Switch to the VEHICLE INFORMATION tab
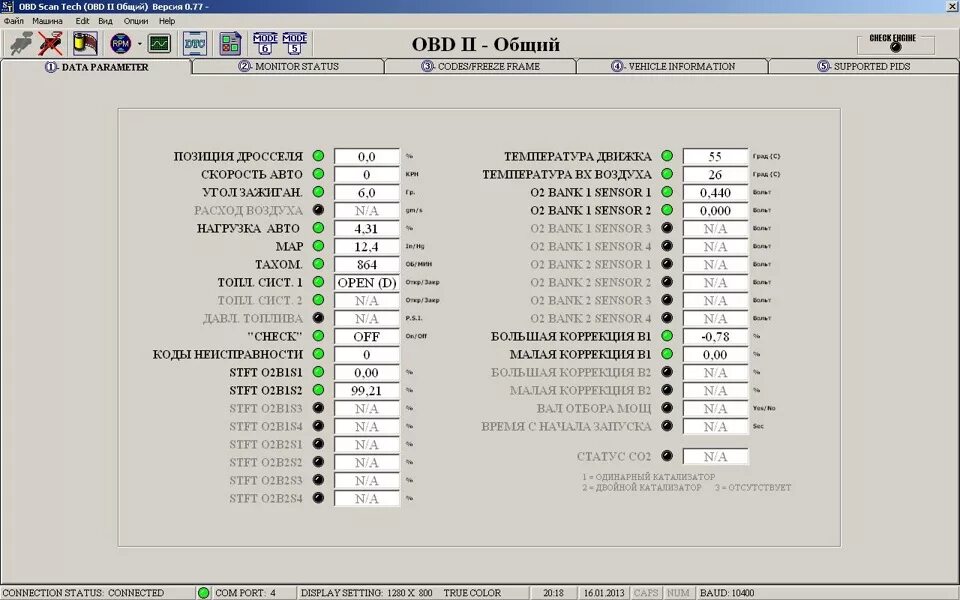This screenshot has height=600, width=960. [x=672, y=66]
